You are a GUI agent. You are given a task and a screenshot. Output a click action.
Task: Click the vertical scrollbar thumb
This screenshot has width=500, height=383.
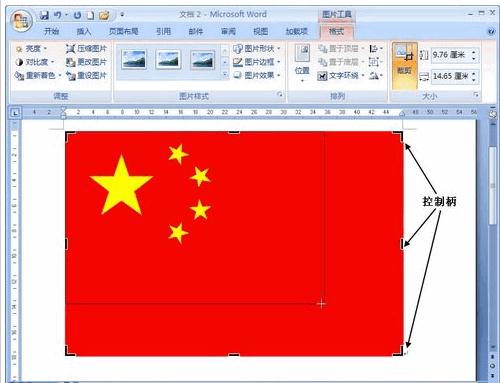click(493, 186)
